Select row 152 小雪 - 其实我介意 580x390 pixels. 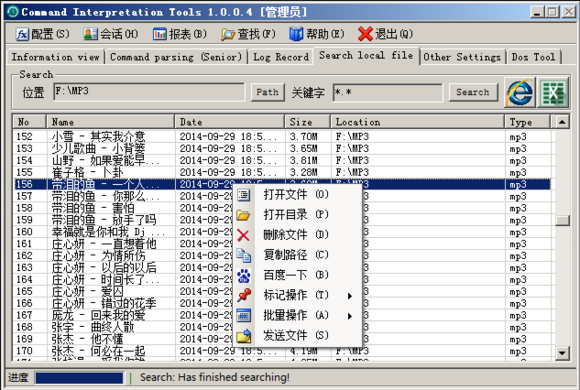tap(283, 137)
